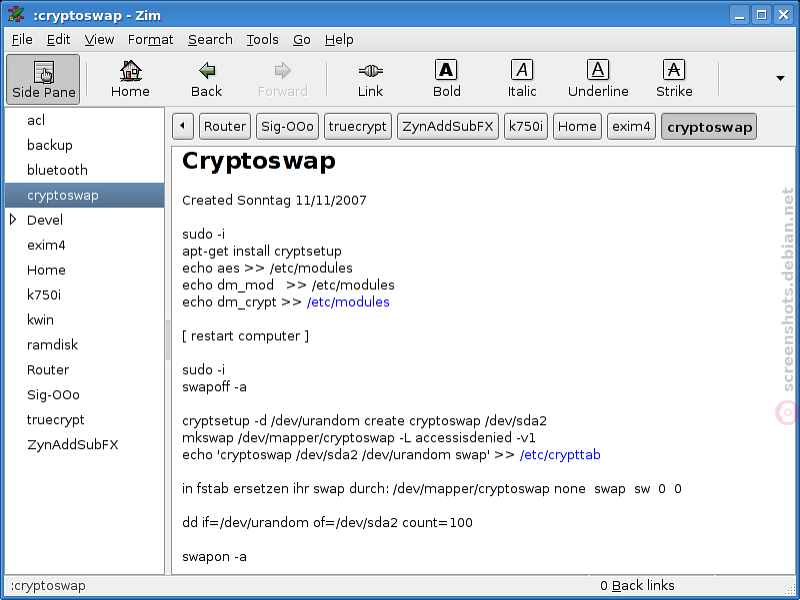Click ':cryptoswap' path in status bar
Screen dimensions: 800x600
point(48,586)
